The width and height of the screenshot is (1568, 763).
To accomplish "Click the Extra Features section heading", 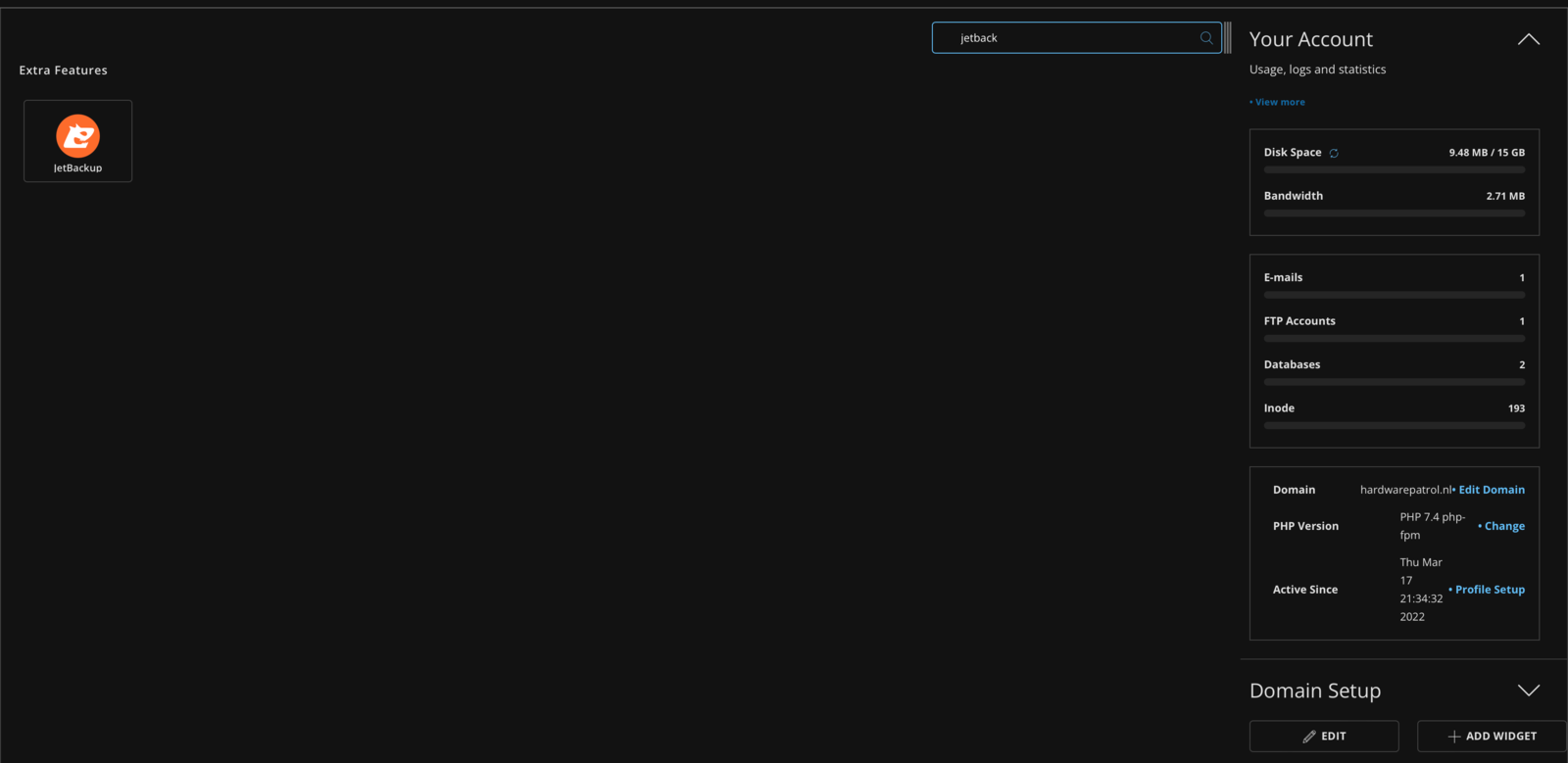I will pyautogui.click(x=64, y=71).
